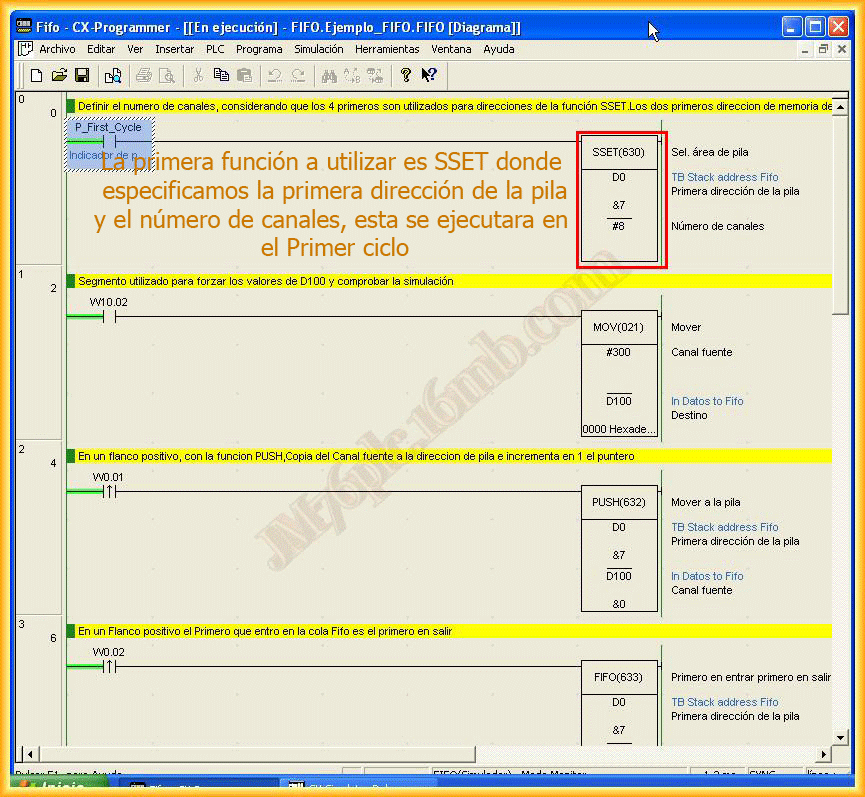
Task: Click the Cut scissors icon
Action: point(198,75)
